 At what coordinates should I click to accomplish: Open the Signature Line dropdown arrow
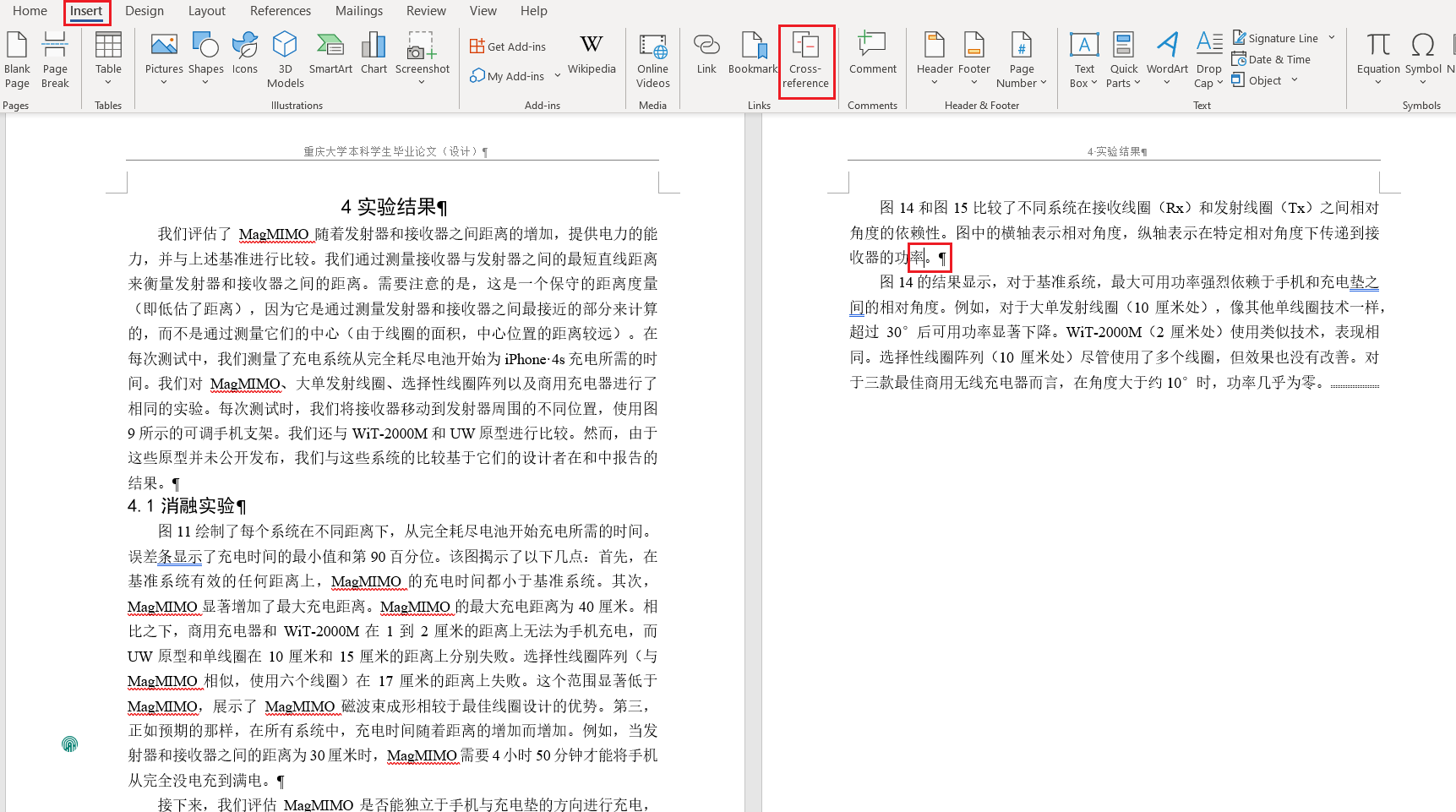click(x=1332, y=38)
